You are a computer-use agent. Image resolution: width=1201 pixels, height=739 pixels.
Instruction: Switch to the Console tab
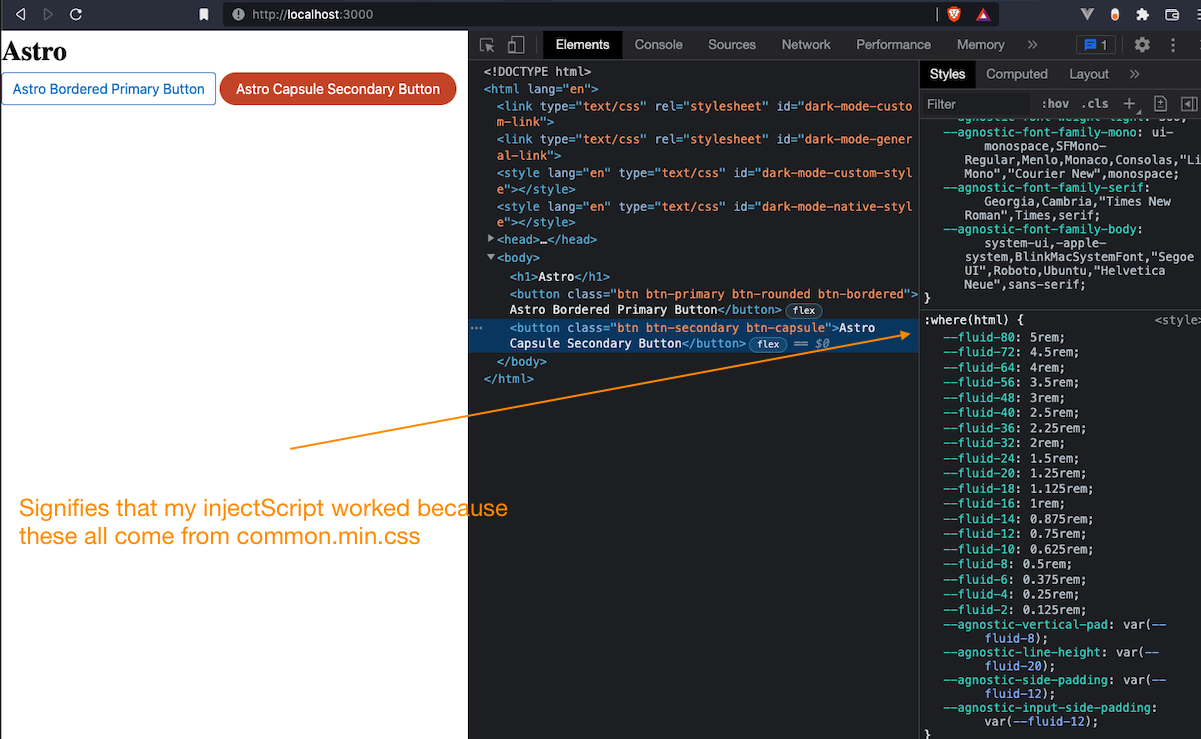(658, 44)
